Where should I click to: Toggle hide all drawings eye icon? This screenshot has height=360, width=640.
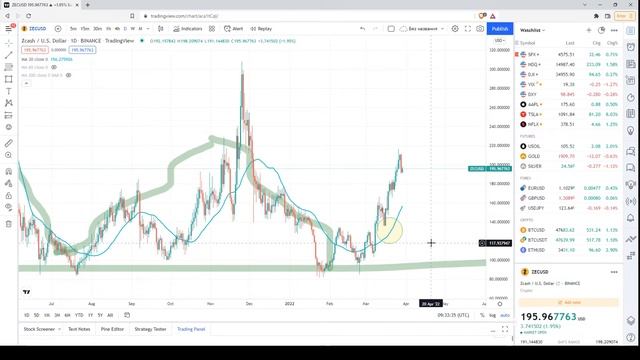click(9, 207)
